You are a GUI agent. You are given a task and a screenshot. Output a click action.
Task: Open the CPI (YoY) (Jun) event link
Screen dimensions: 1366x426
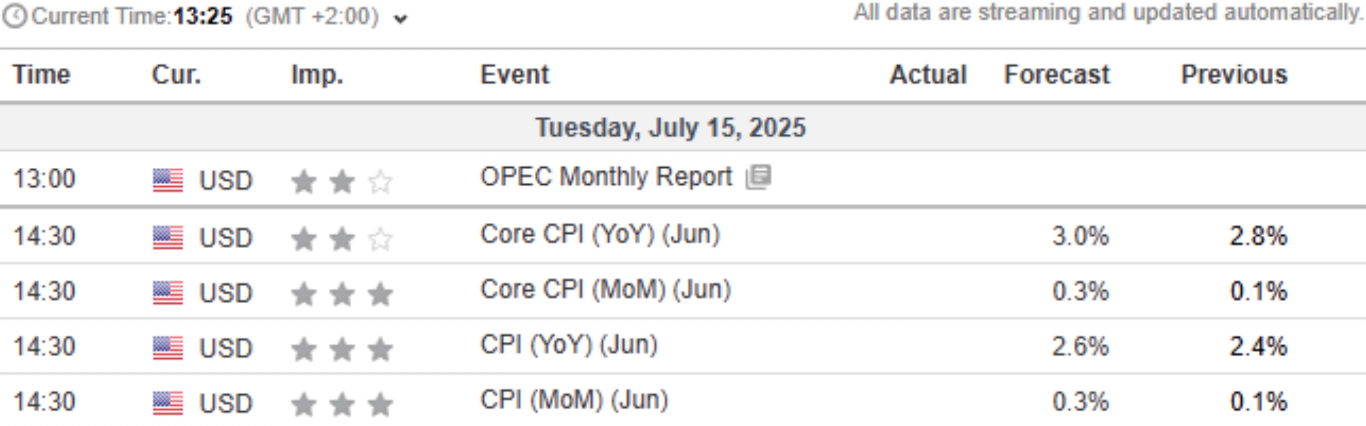[569, 346]
